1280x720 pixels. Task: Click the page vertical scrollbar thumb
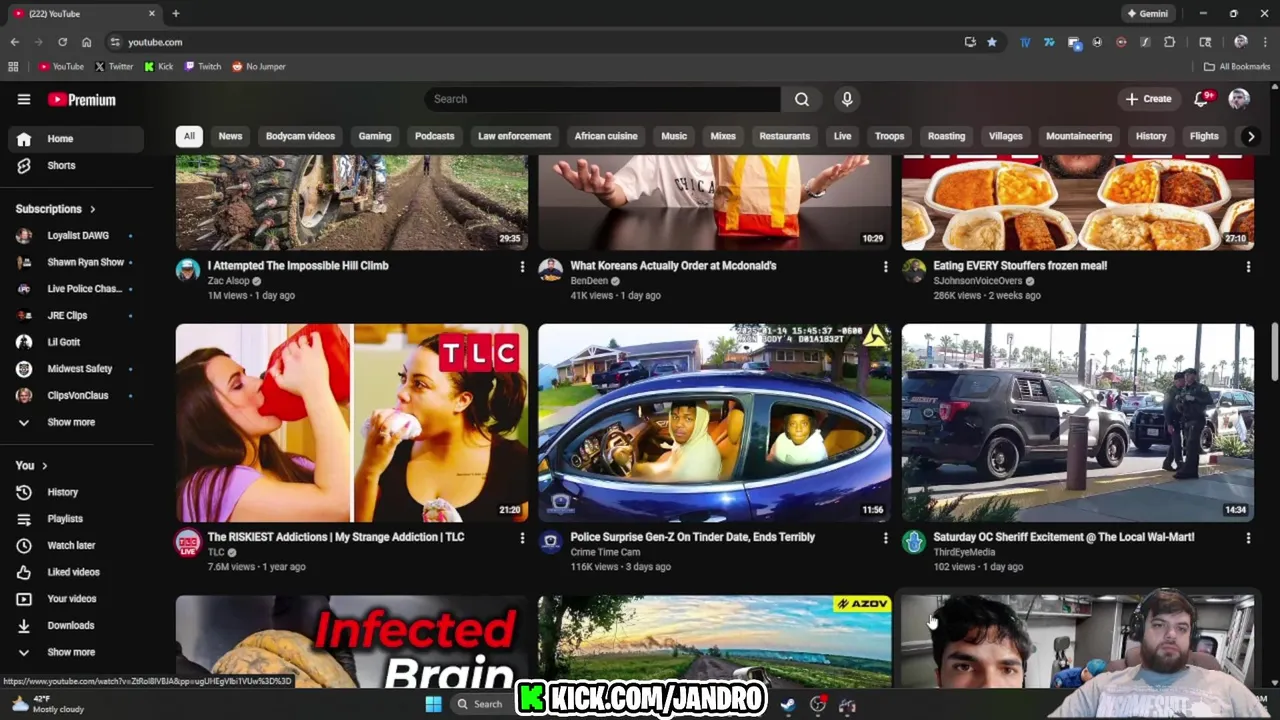pos(1275,351)
